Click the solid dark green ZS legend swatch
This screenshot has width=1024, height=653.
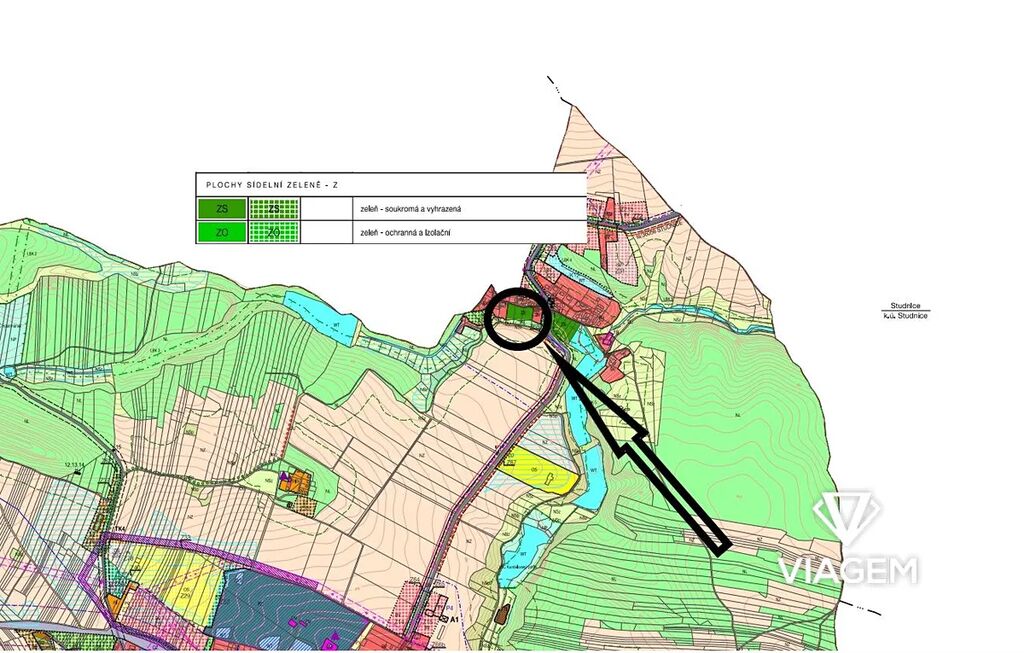[x=221, y=209]
